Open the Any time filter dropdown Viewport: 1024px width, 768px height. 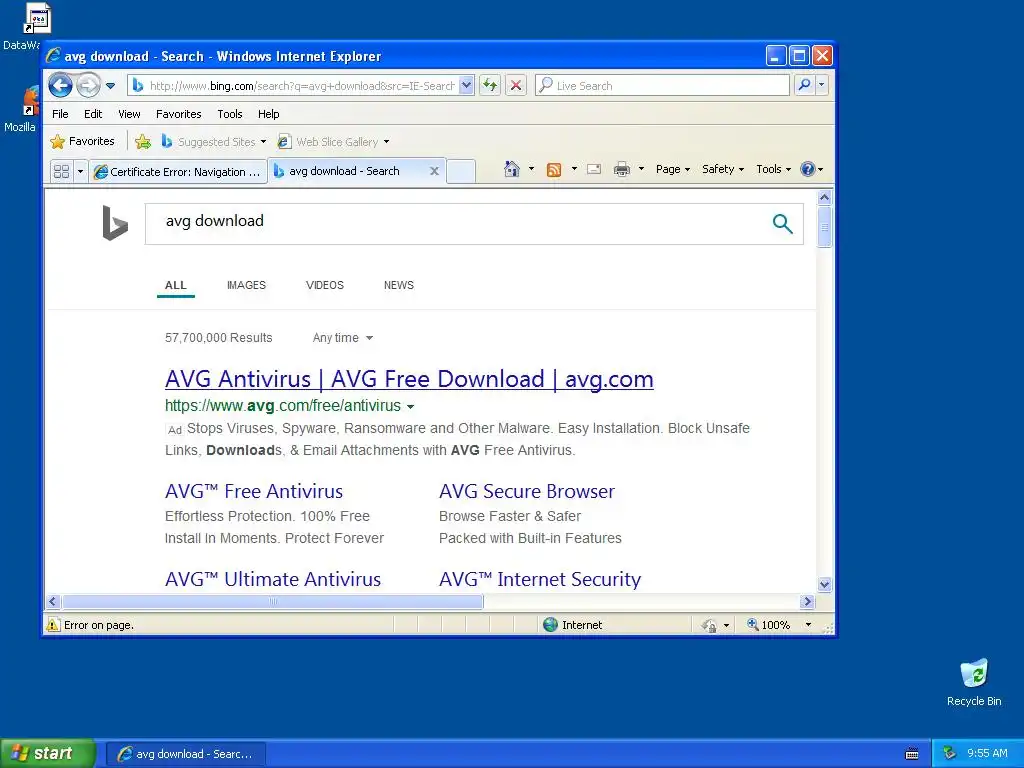[343, 338]
